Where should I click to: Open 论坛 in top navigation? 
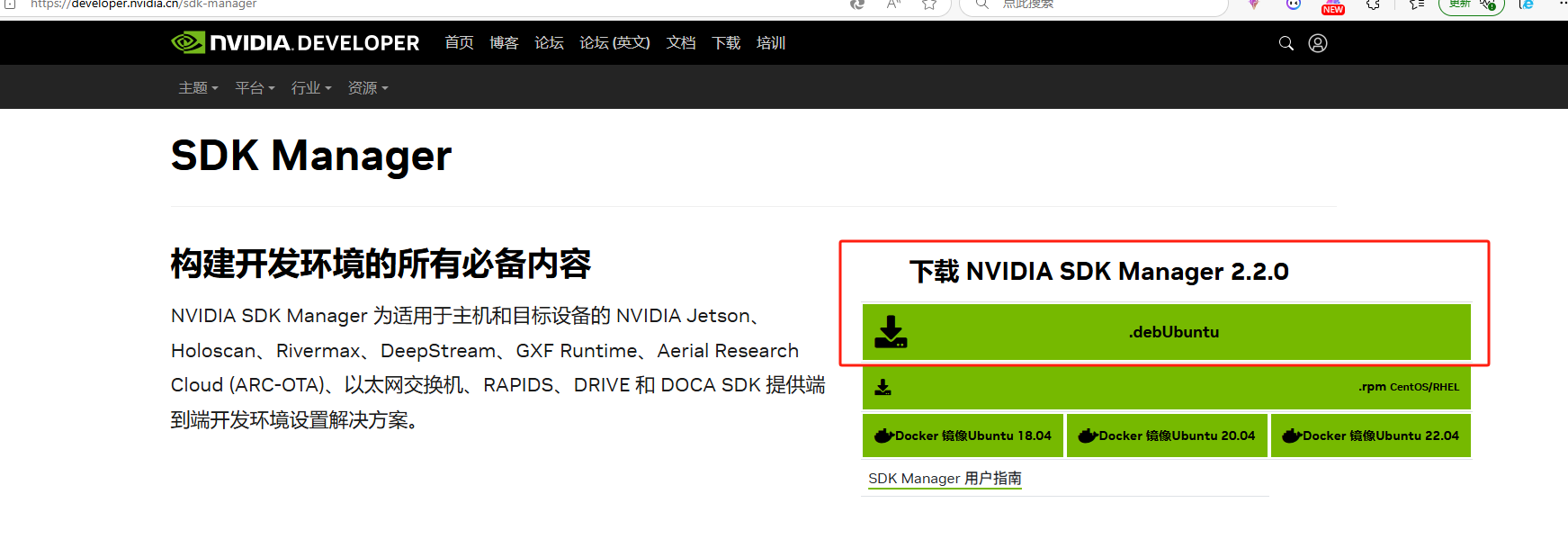(549, 42)
